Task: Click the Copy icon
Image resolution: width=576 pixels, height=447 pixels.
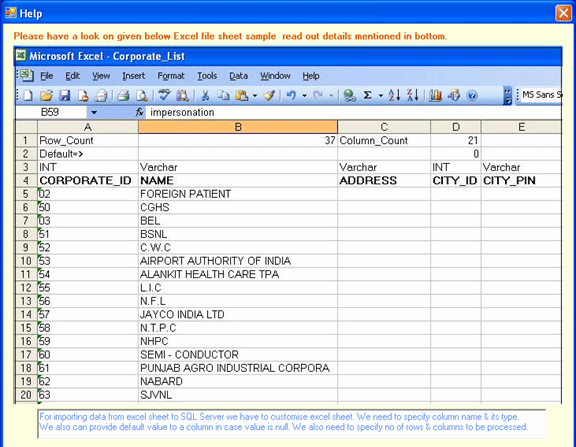Action: point(223,96)
